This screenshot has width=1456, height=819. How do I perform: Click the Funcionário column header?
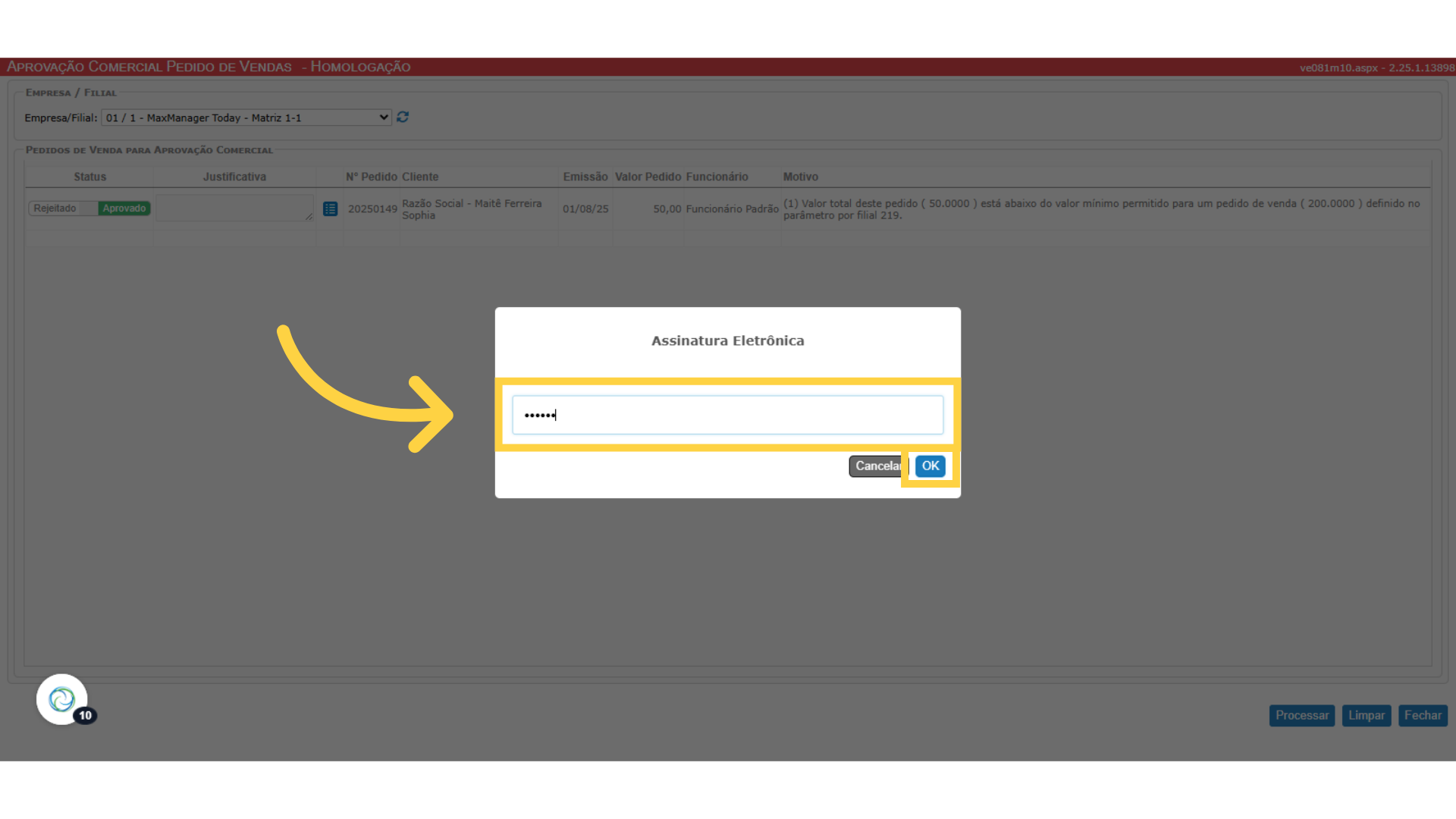pos(717,177)
